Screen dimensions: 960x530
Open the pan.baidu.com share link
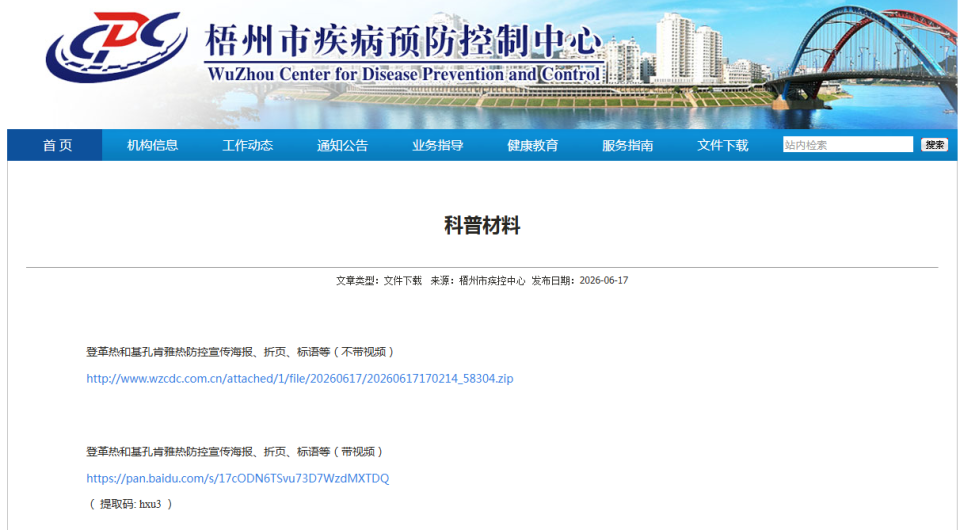click(238, 478)
